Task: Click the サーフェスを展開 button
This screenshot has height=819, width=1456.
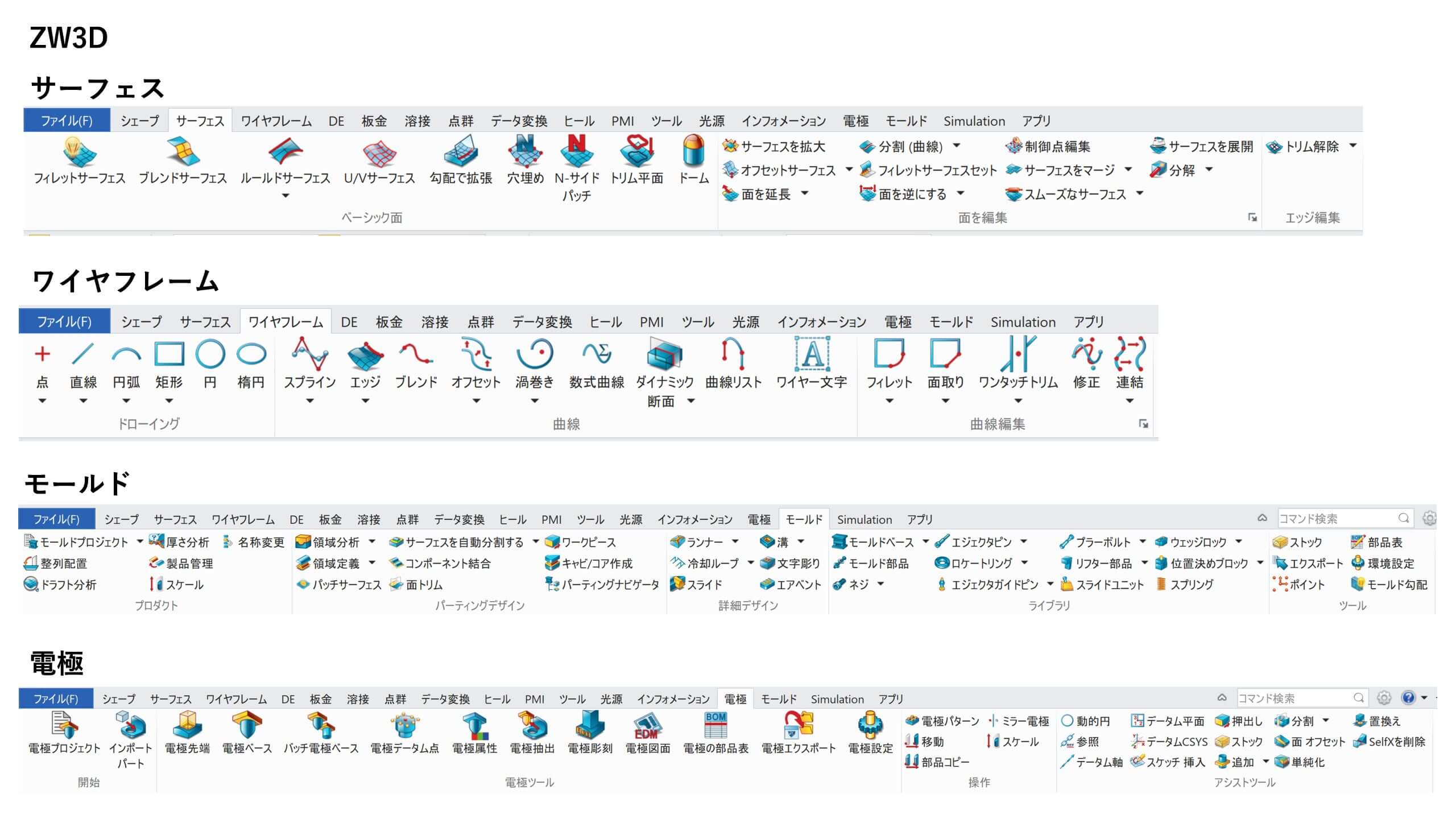Action: (1201, 146)
